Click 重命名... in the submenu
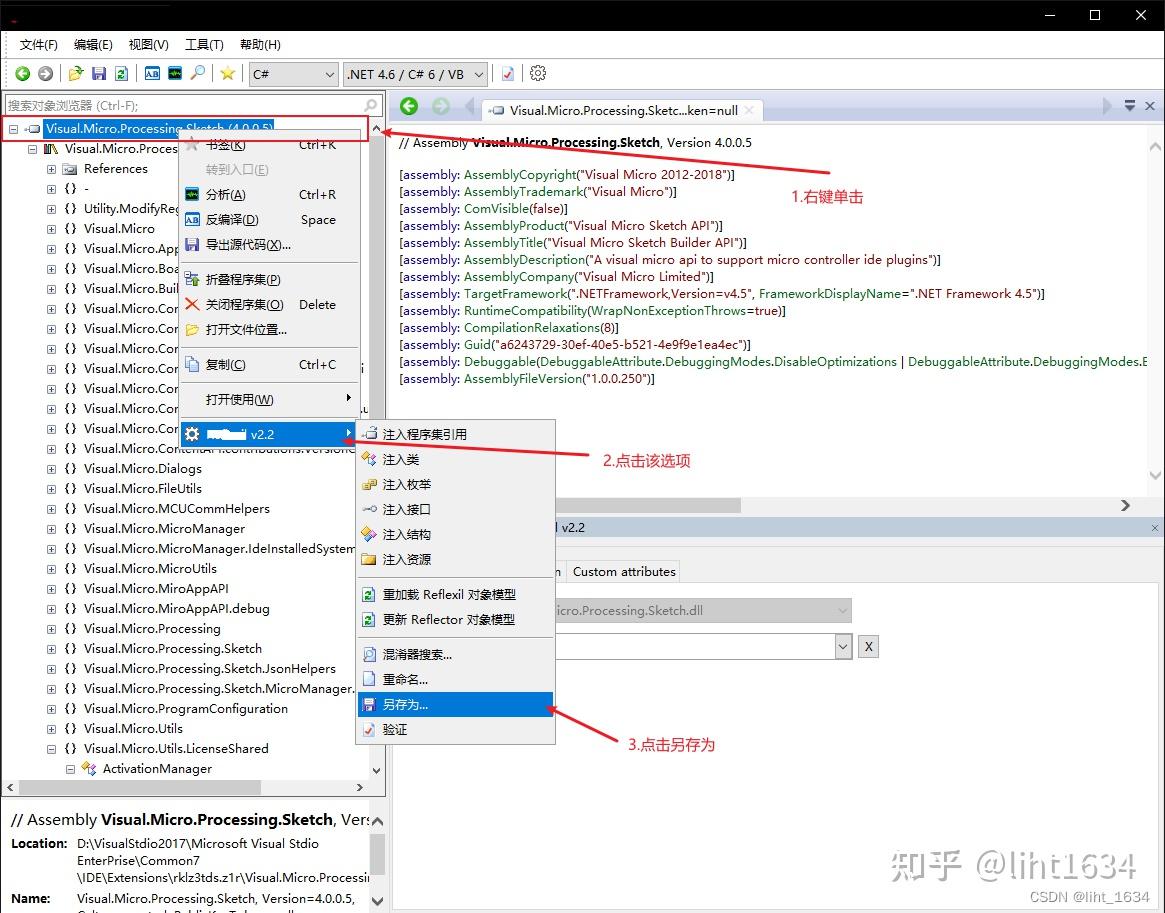The height and width of the screenshot is (913, 1165). (455, 680)
